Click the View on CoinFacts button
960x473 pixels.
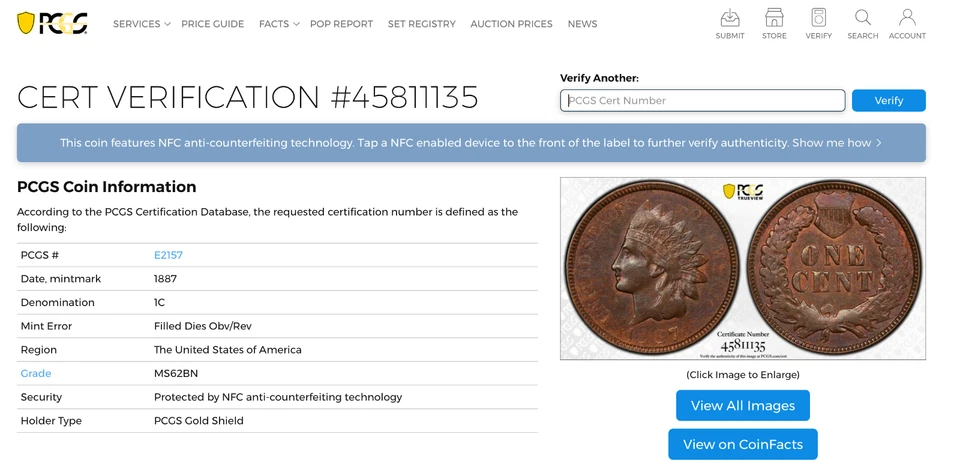(x=743, y=444)
